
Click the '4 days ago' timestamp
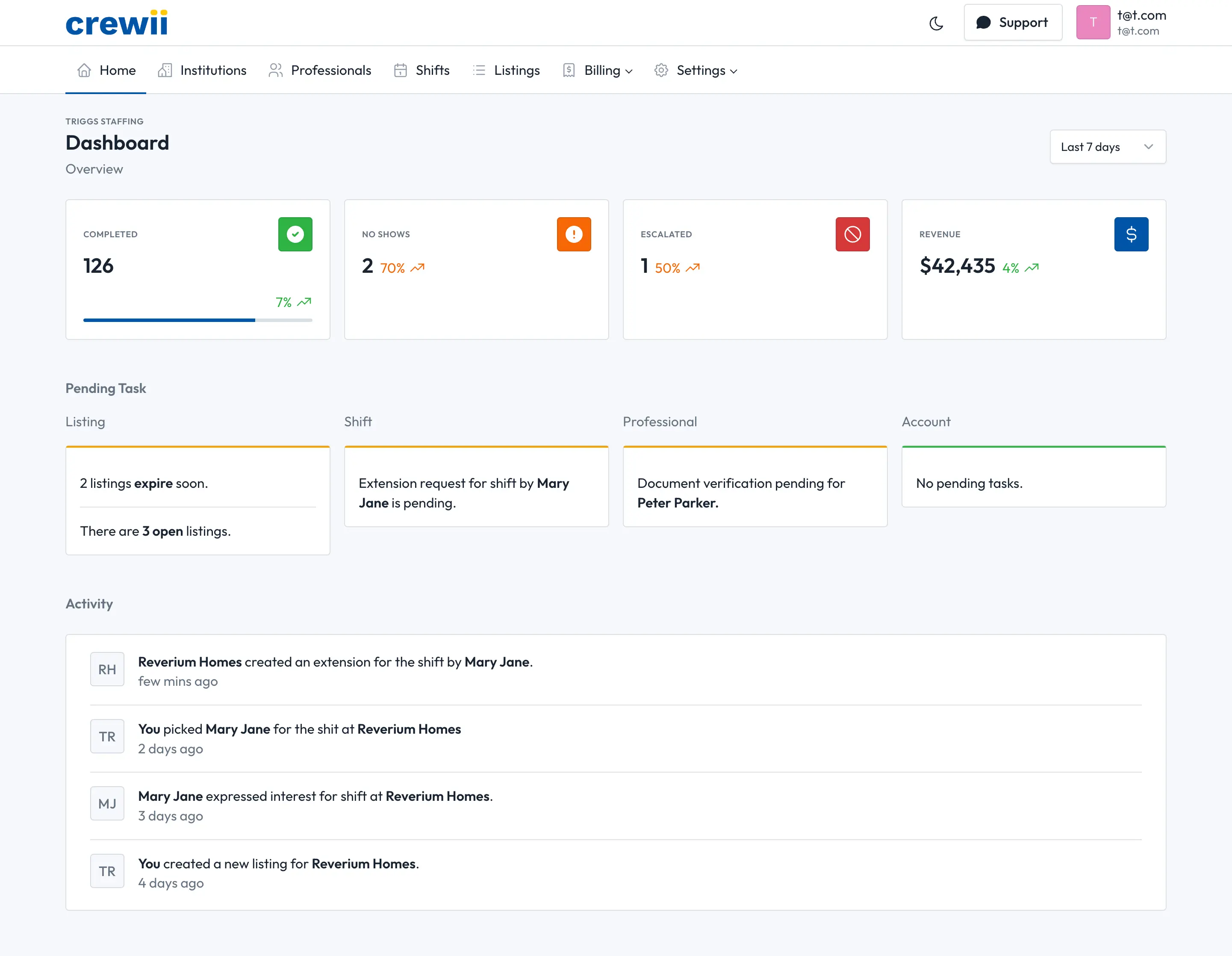[171, 883]
